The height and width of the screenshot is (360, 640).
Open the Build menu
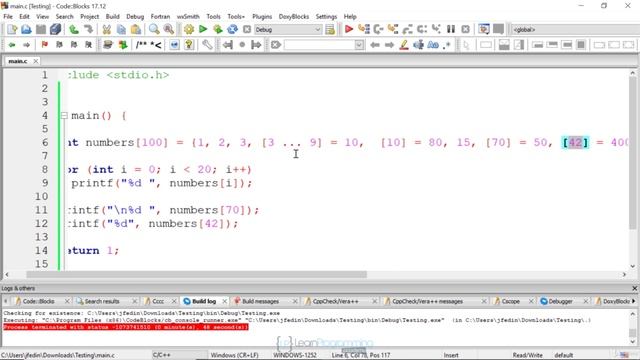pyautogui.click(x=113, y=17)
